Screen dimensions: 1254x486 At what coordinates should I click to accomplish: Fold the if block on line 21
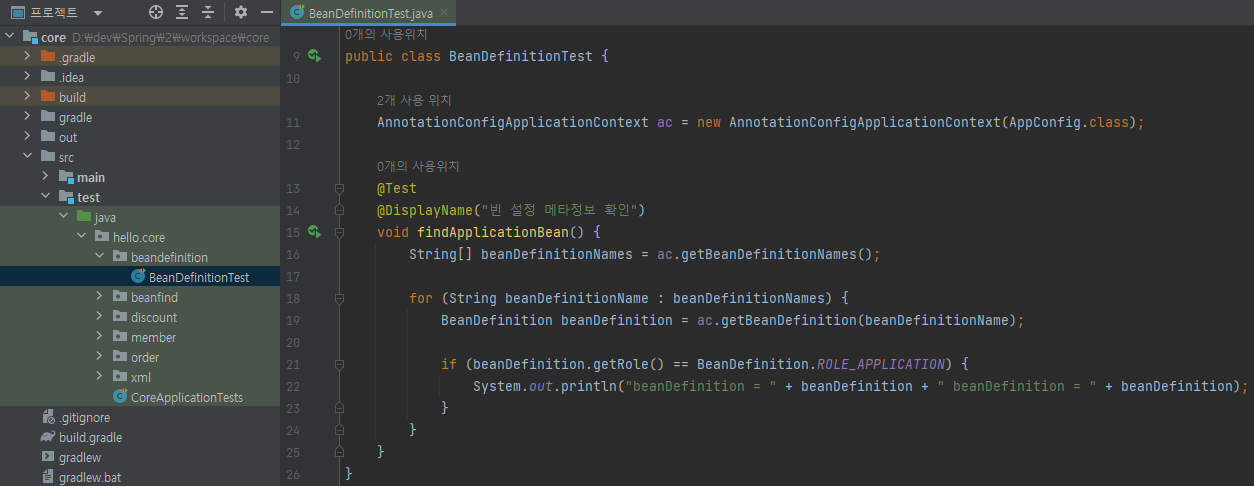pos(339,364)
